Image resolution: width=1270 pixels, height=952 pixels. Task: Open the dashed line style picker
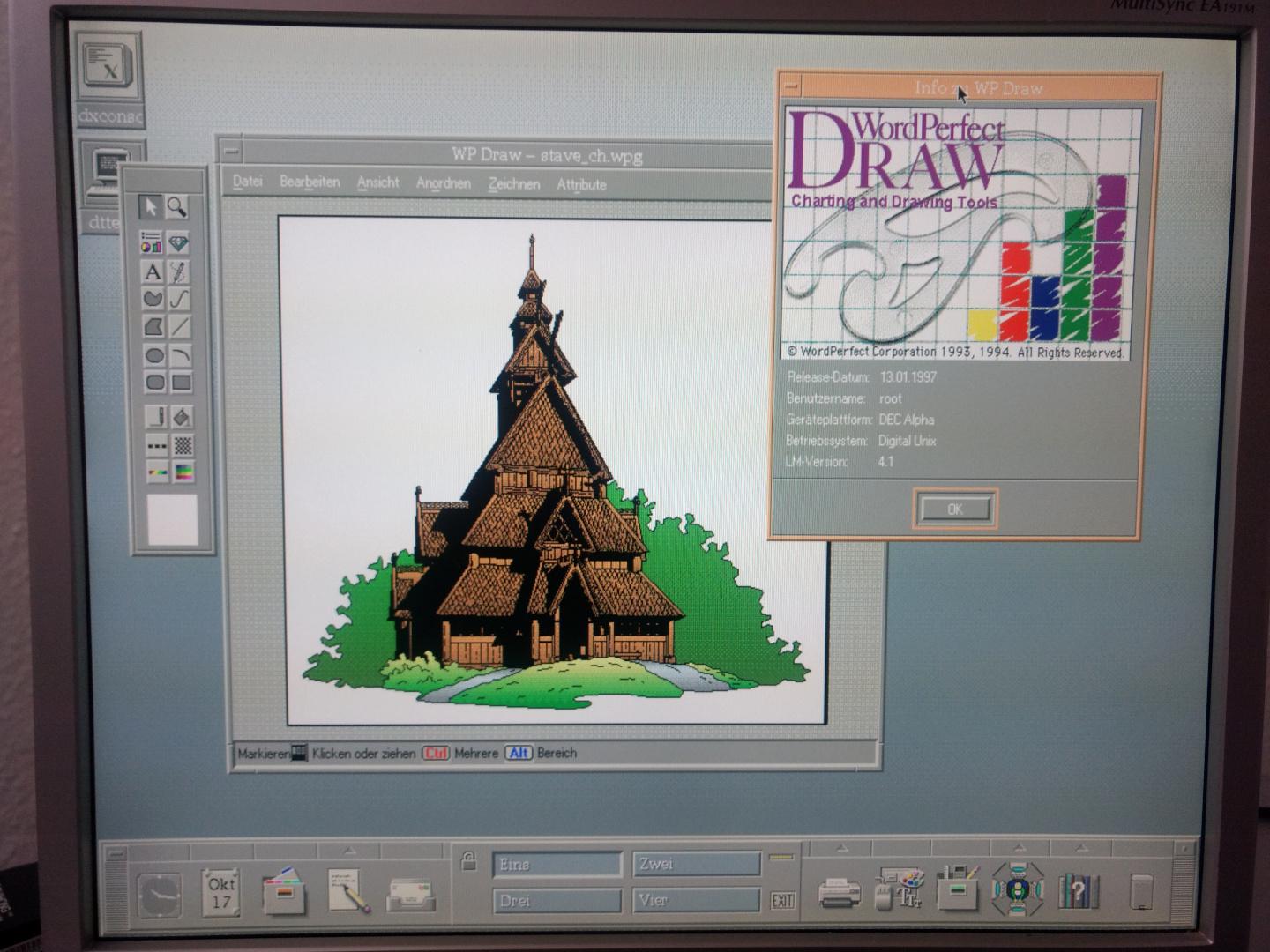[157, 445]
